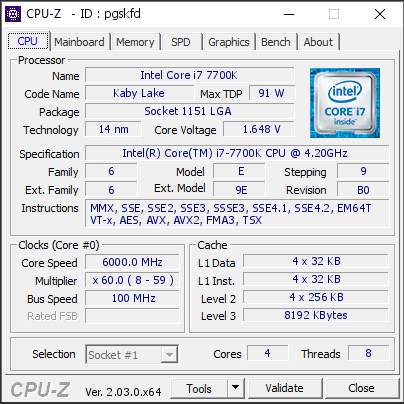Expand the Socket #1 selection combo box
Viewport: 404px width, 404px height.
click(x=132, y=354)
